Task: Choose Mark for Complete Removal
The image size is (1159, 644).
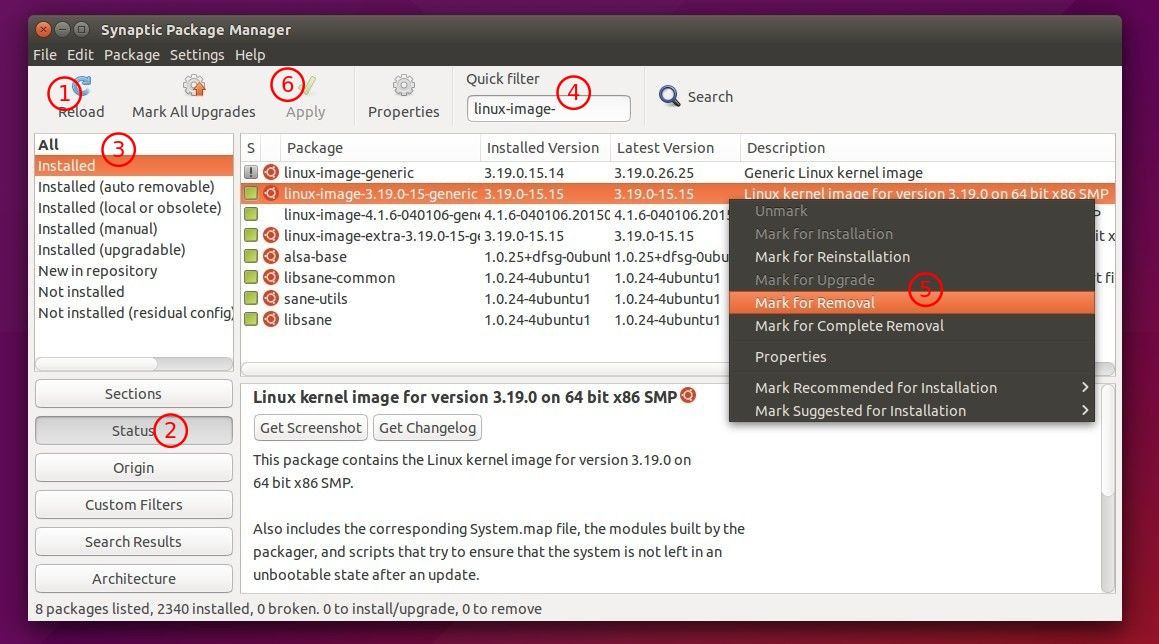Action: coord(911,325)
